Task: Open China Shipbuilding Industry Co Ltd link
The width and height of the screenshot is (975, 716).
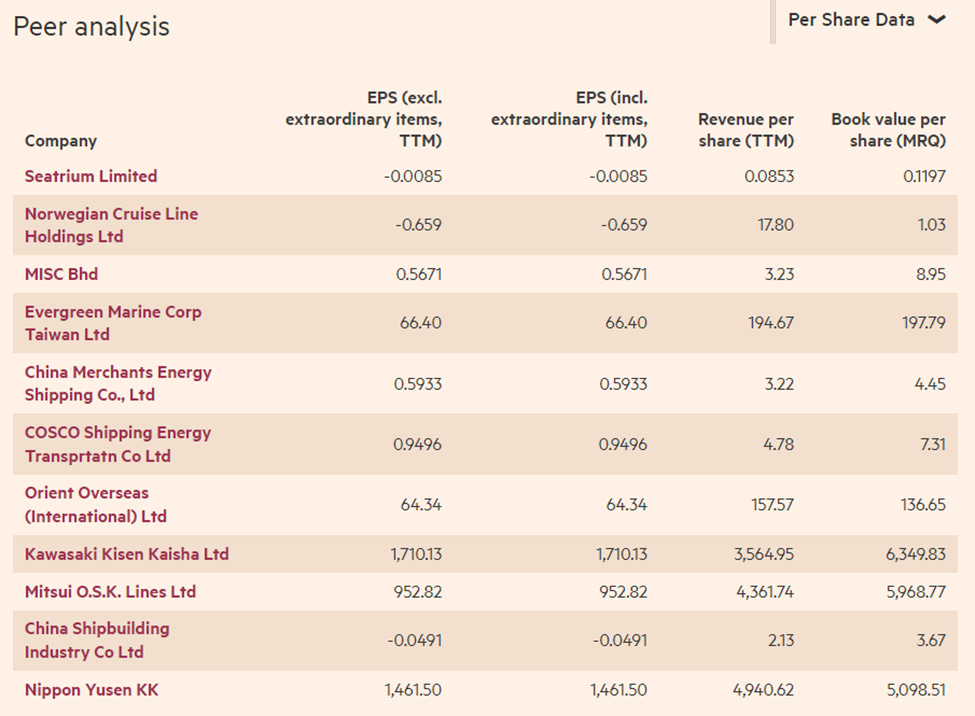Action: click(97, 640)
